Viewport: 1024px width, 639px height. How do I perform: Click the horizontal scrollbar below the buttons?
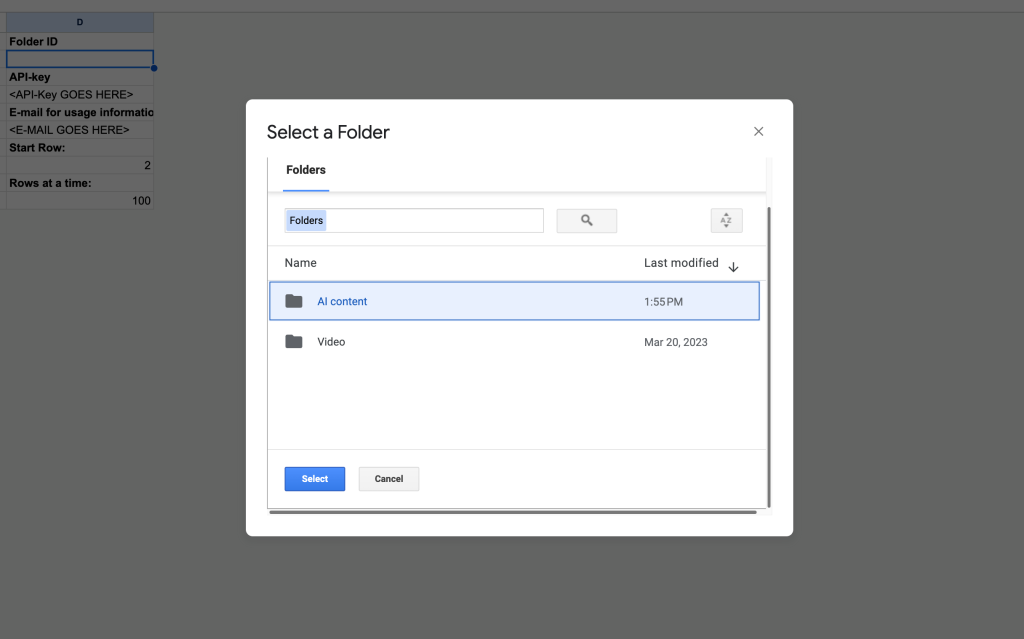click(x=513, y=512)
